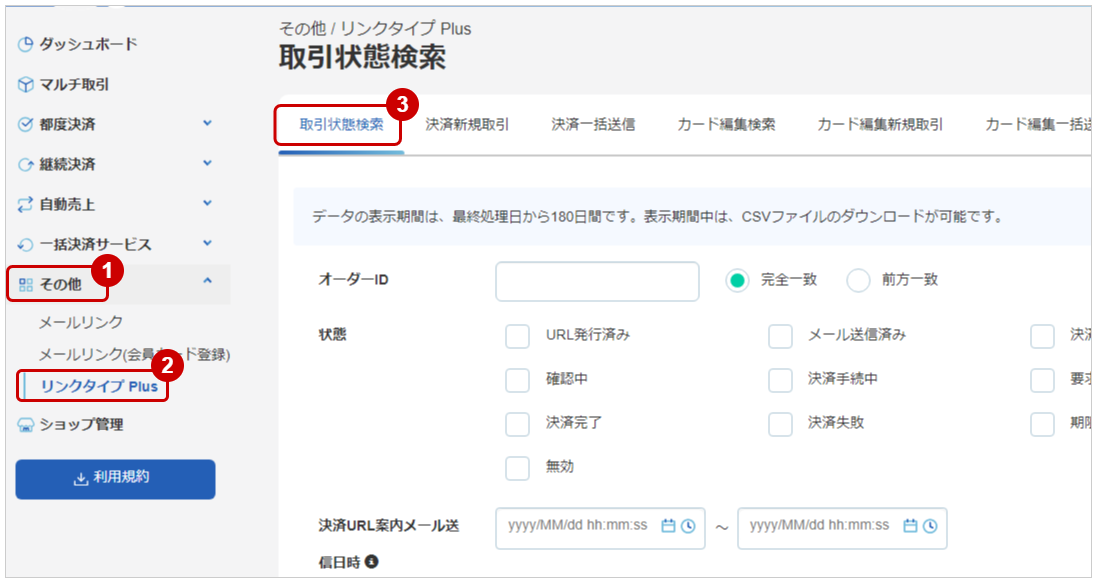The width and height of the screenshot is (1096, 582).
Task: Click the 一括決済サービス history icon
Action: click(25, 245)
